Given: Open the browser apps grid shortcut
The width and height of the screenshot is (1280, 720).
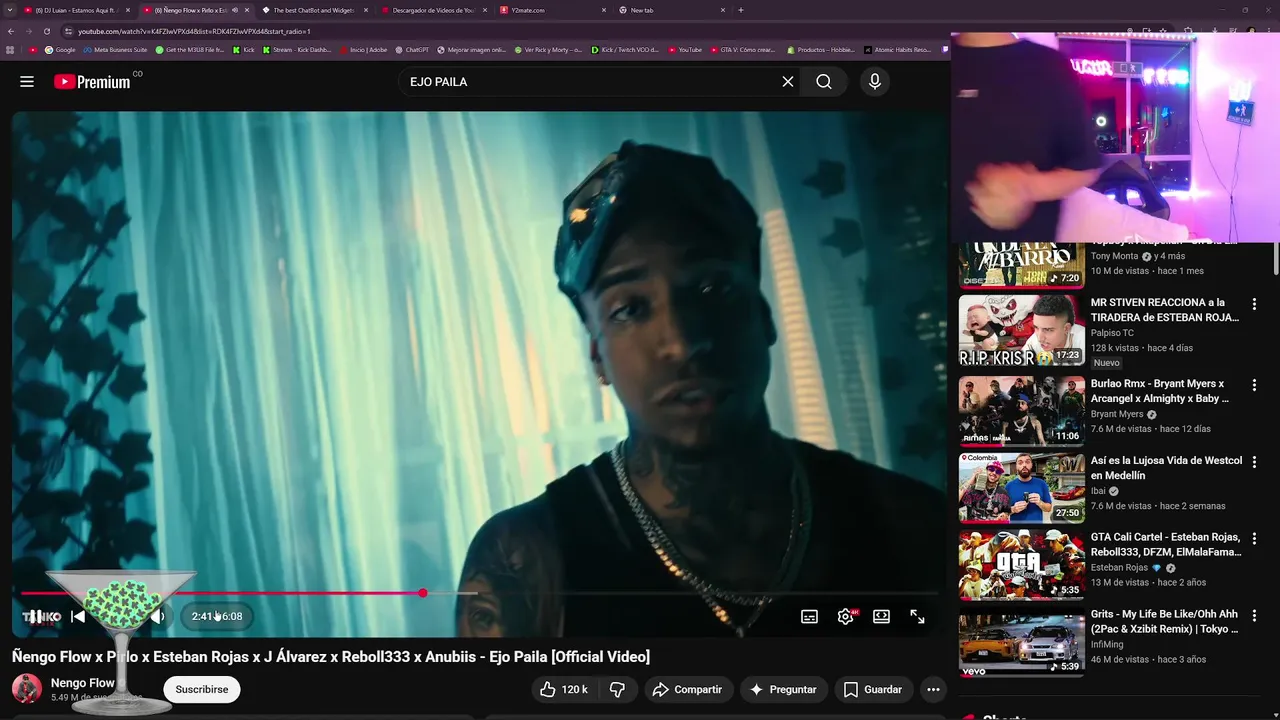Looking at the screenshot, I should tap(11, 50).
